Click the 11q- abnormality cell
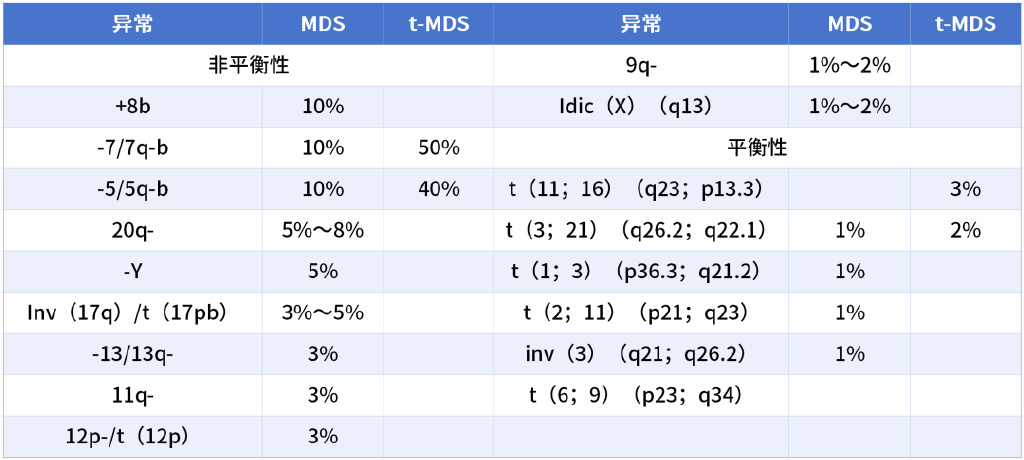This screenshot has width=1024, height=460. pos(133,395)
